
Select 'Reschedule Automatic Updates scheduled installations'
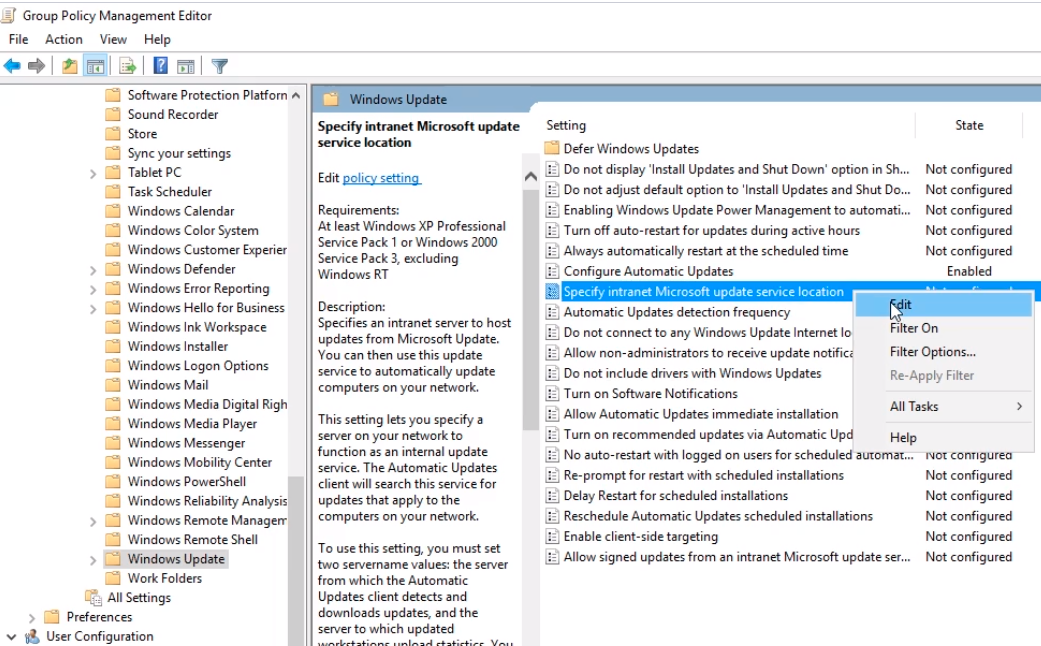(718, 516)
